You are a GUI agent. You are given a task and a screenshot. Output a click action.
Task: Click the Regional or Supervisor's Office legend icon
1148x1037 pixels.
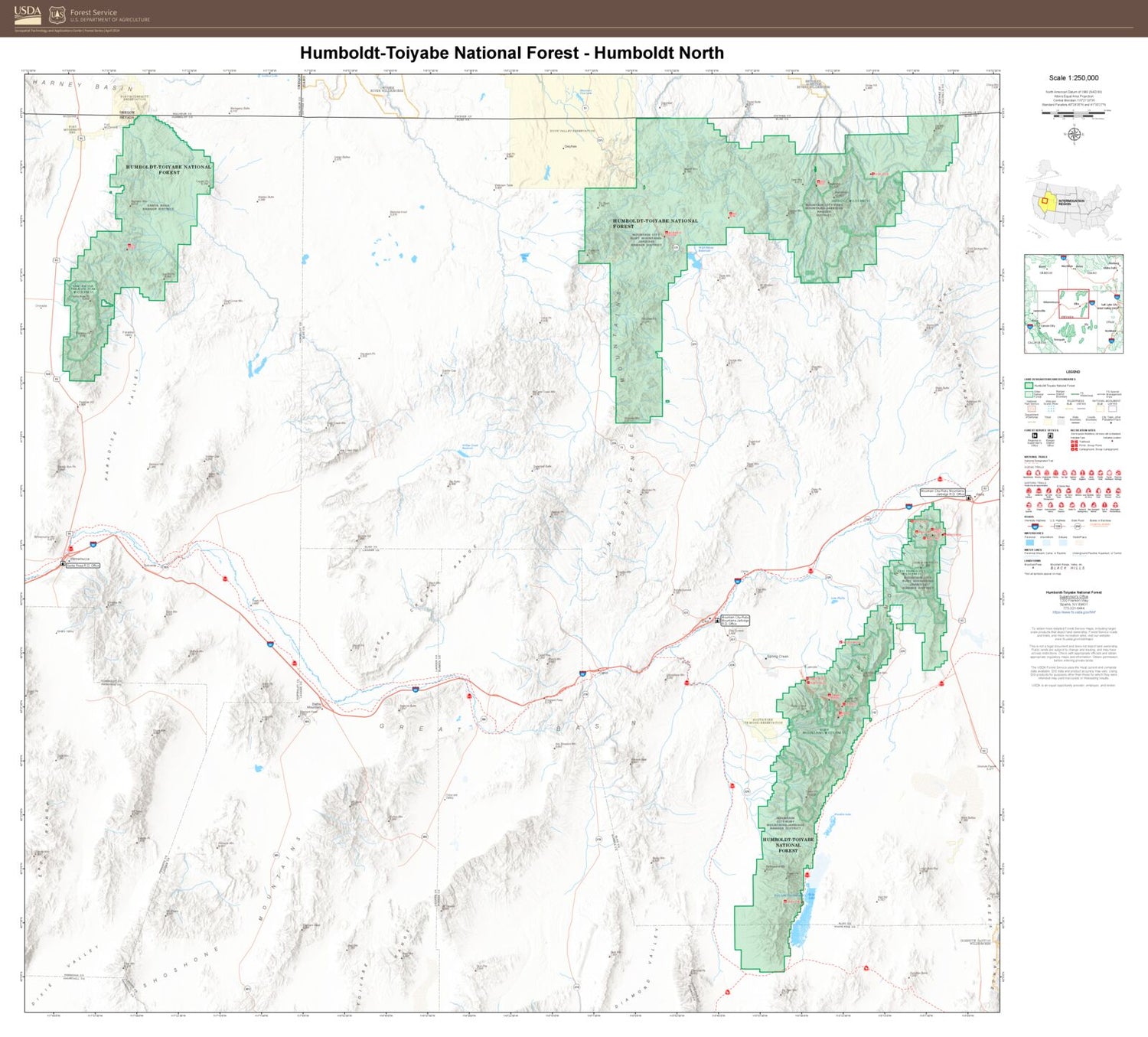click(x=1035, y=435)
